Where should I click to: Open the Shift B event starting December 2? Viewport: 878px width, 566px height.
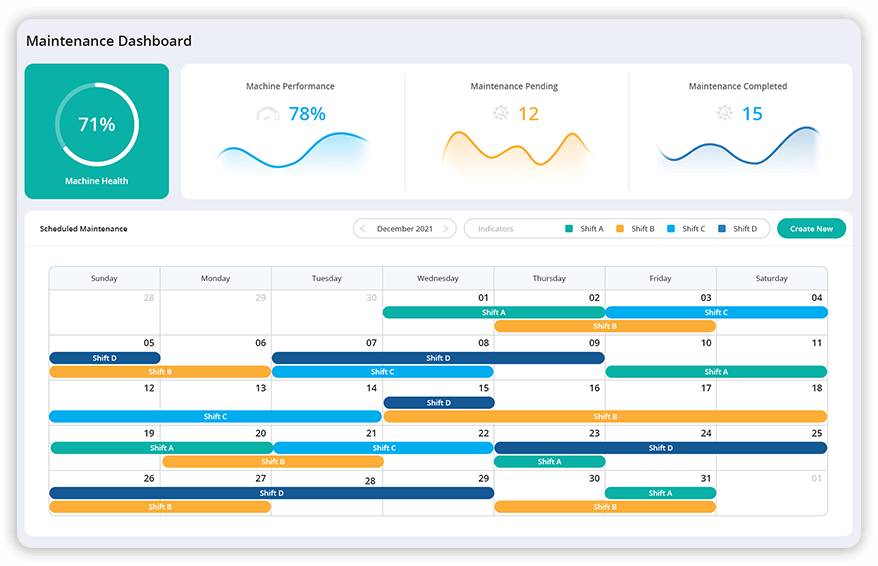coord(604,326)
